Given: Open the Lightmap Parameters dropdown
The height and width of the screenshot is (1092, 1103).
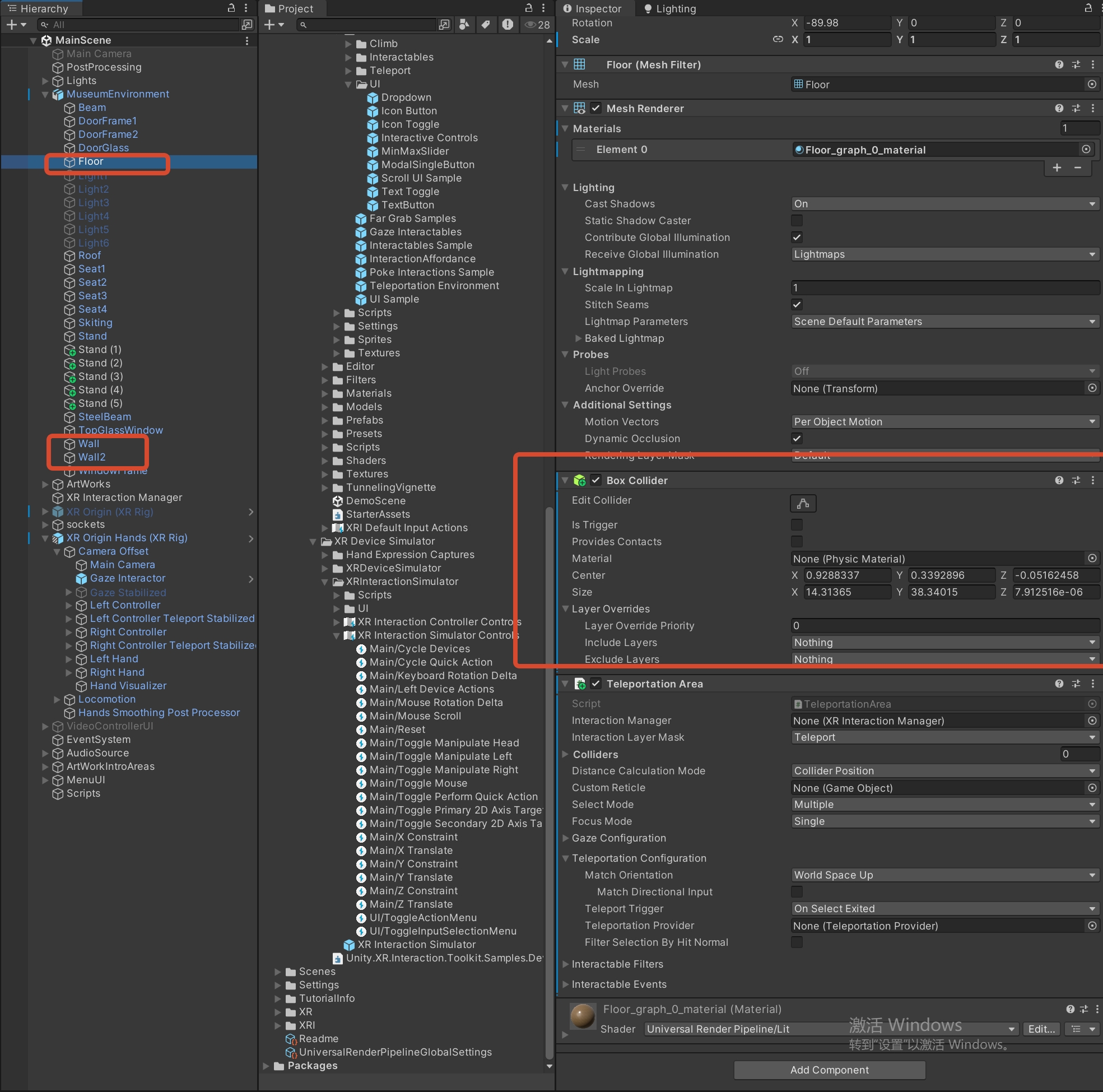Looking at the screenshot, I should pos(944,322).
